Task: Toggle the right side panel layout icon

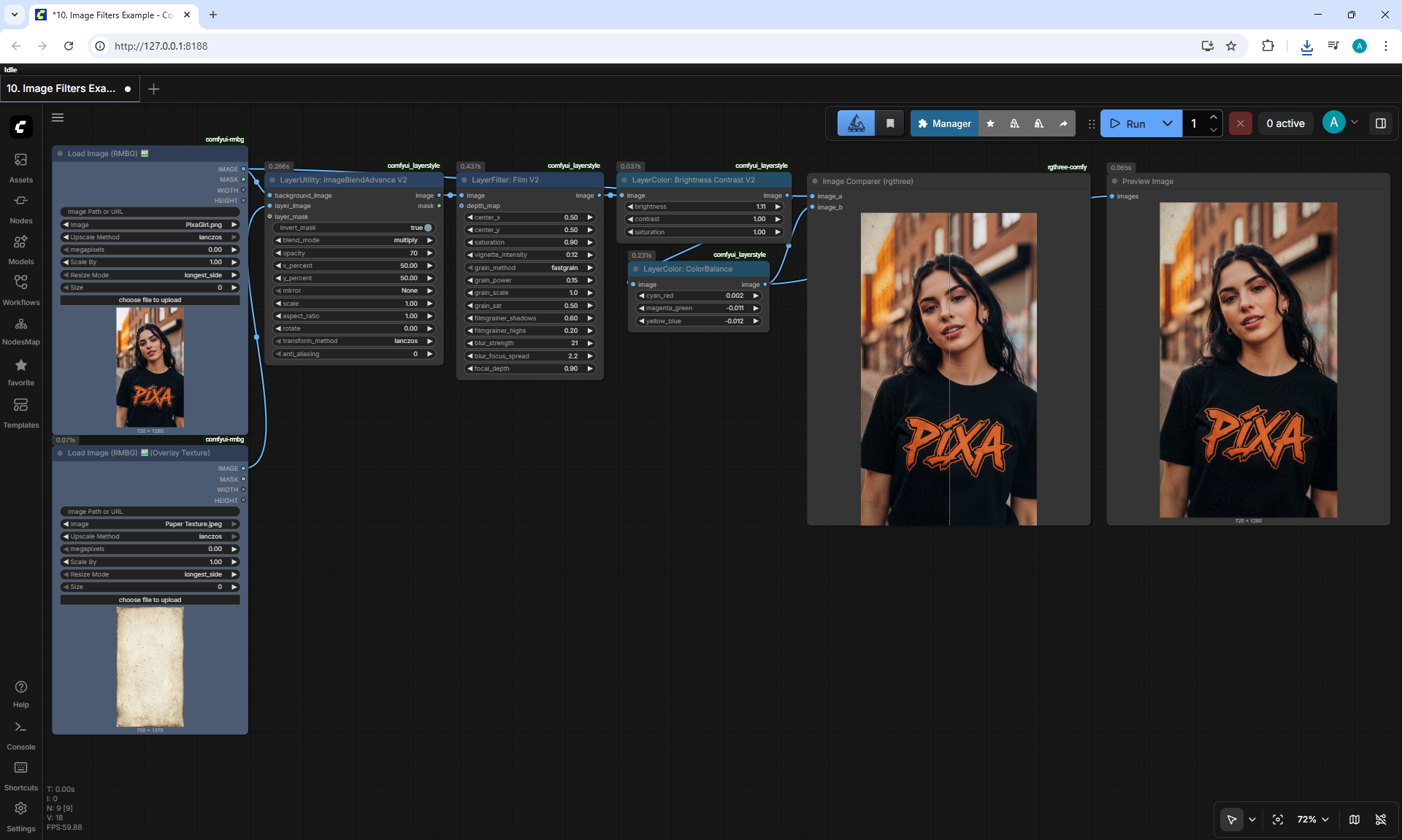Action: point(1380,123)
